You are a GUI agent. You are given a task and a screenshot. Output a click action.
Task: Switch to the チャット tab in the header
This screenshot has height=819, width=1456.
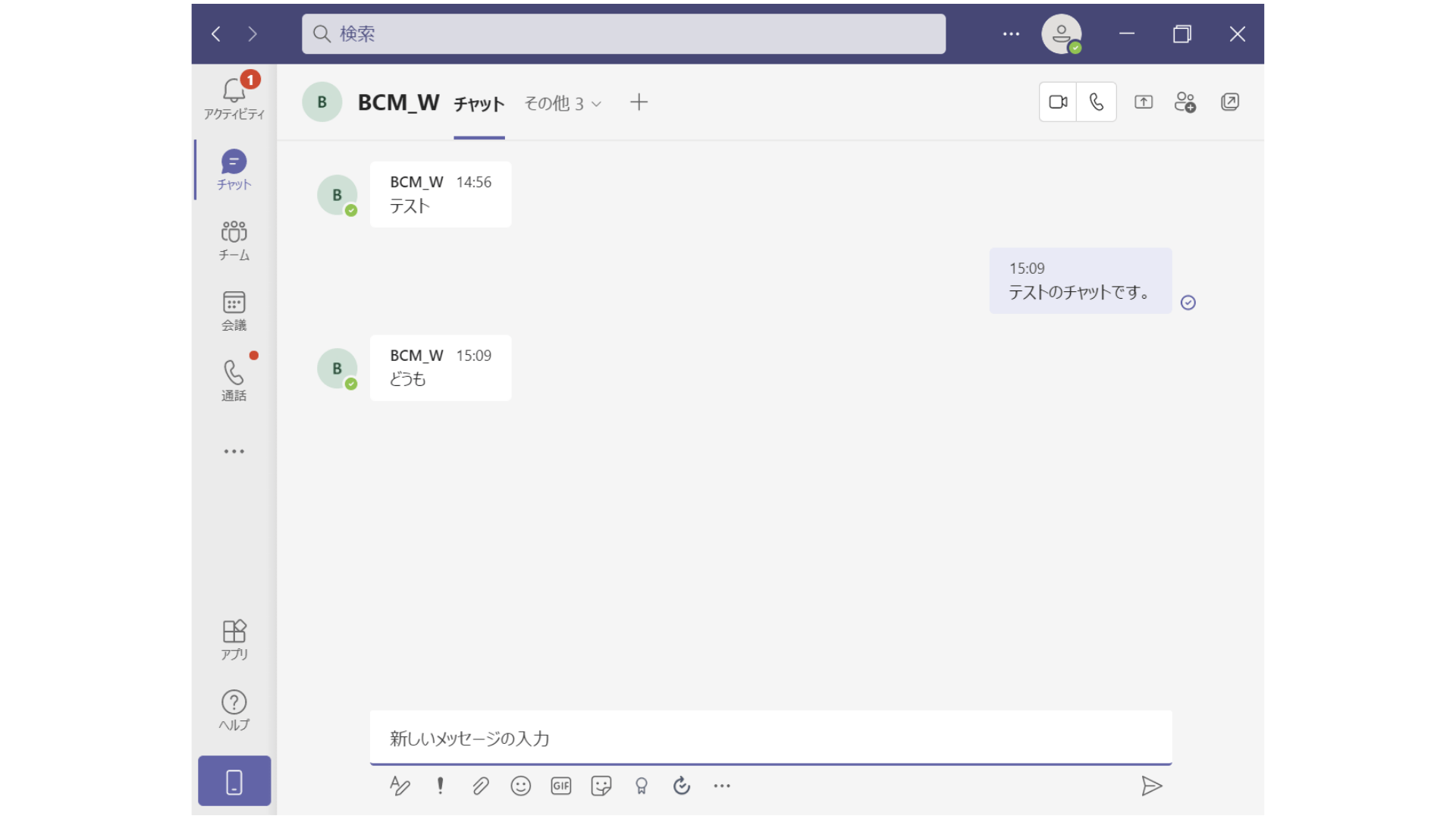(479, 104)
